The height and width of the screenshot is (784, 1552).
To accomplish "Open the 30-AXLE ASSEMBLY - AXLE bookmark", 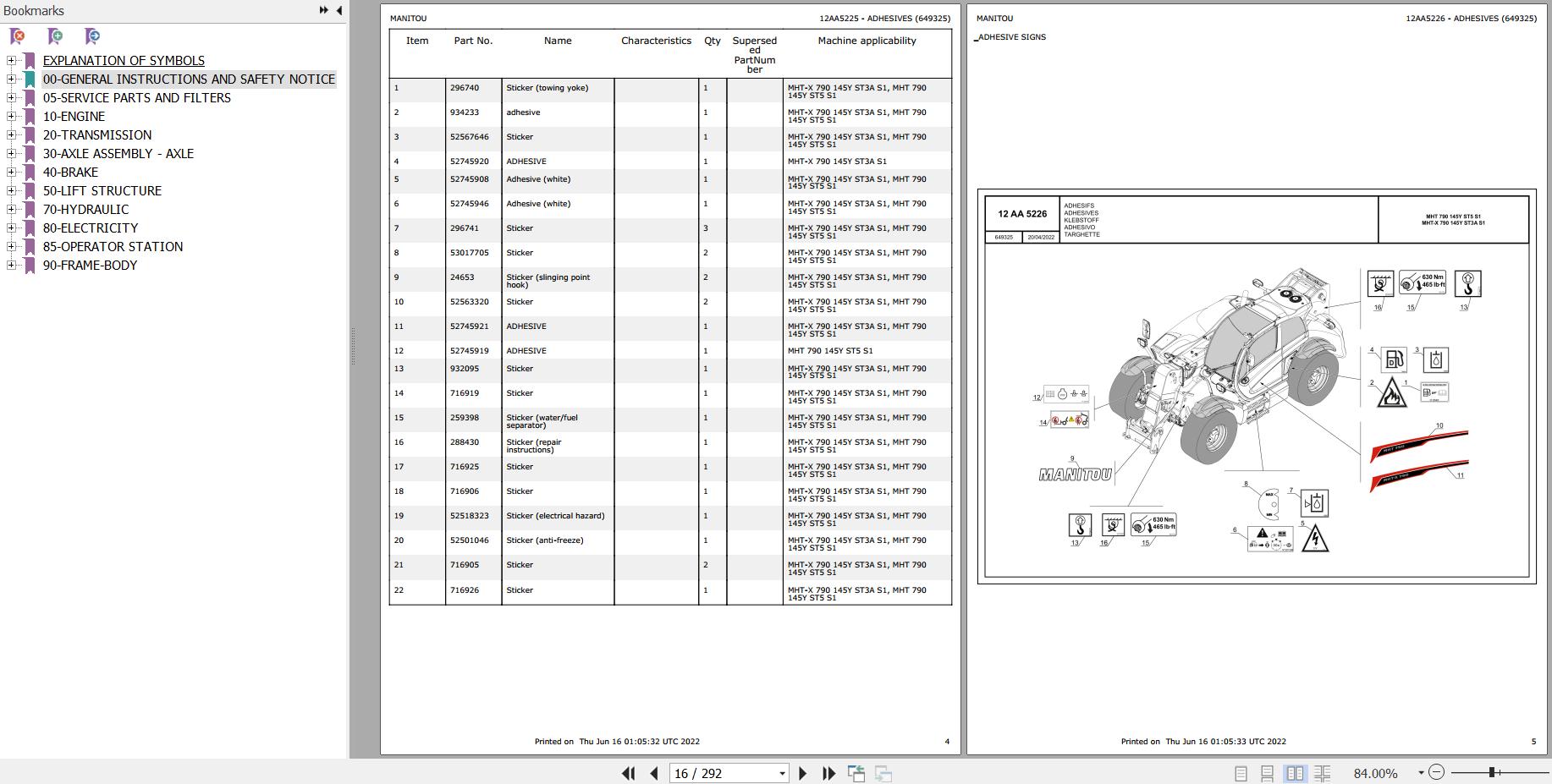I will pyautogui.click(x=118, y=154).
